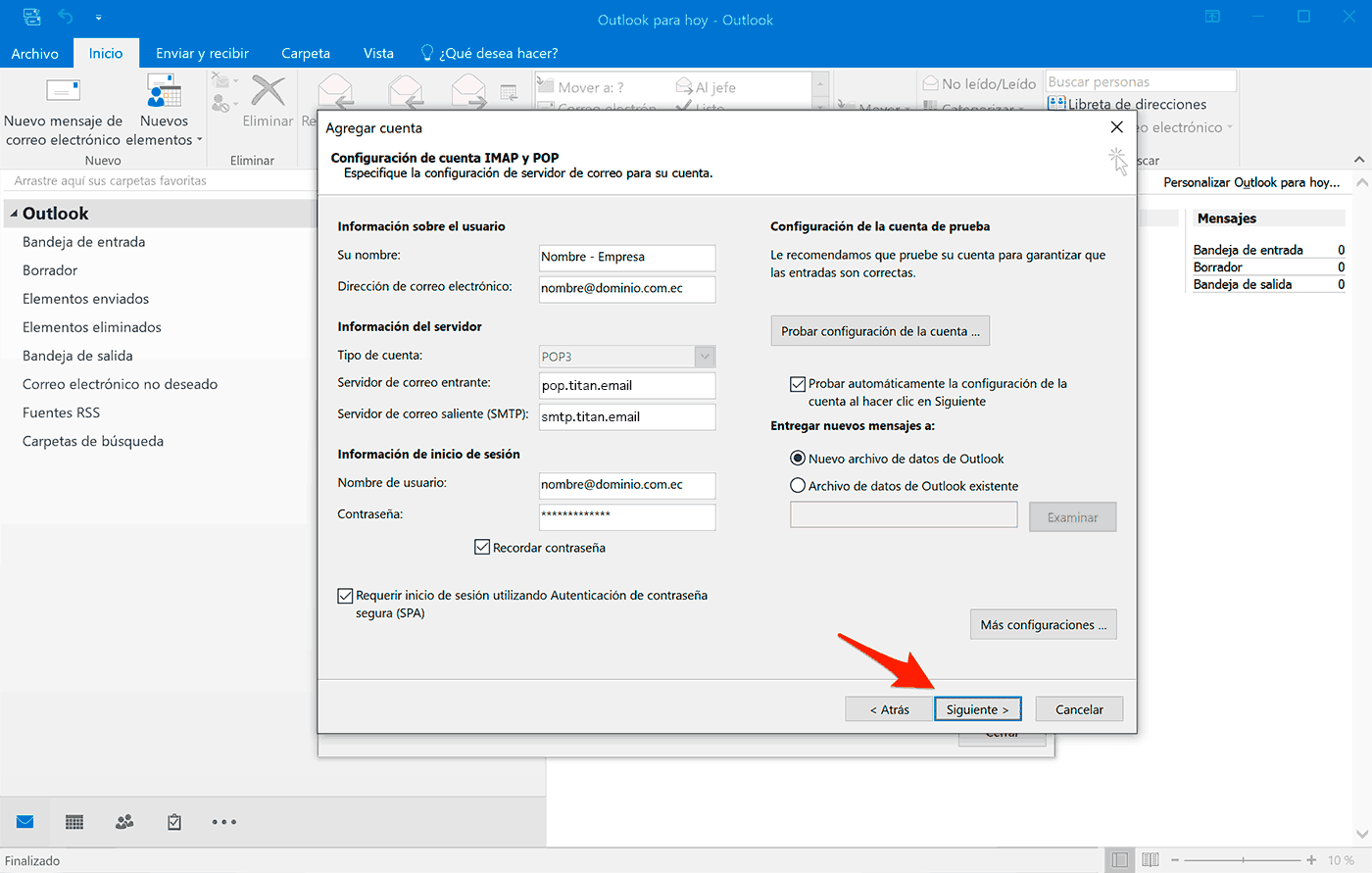Click the Siguiente button
1372x873 pixels.
(x=977, y=708)
